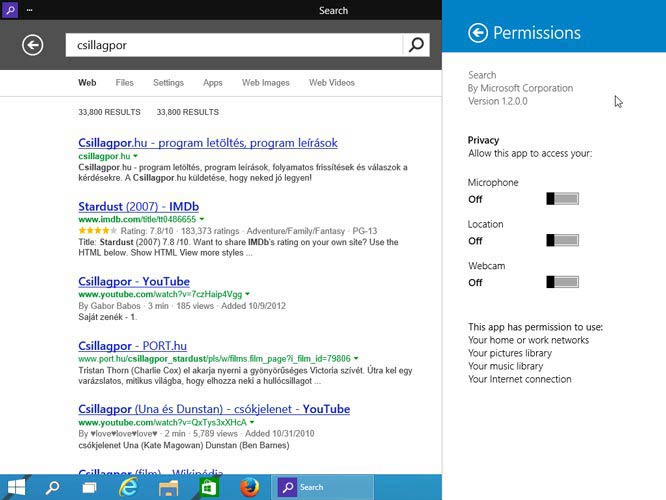Click 'Your Internet connection' permission text

(x=519, y=379)
